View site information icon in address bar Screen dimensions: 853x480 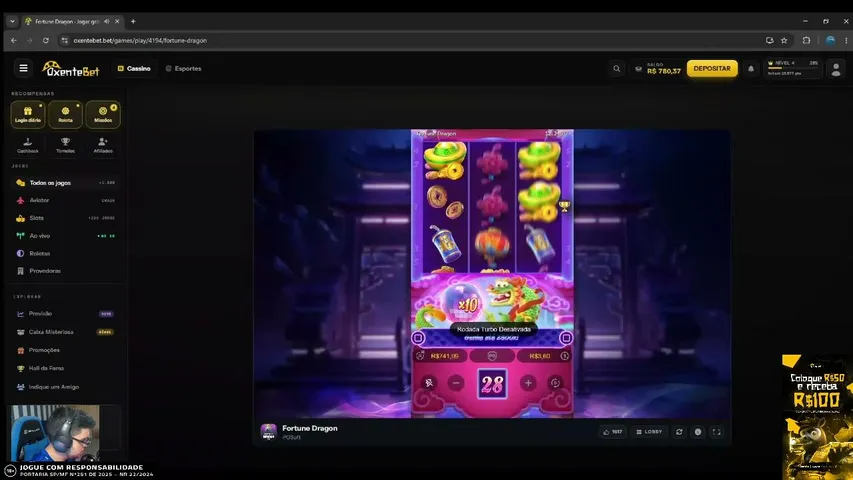pyautogui.click(x=65, y=40)
